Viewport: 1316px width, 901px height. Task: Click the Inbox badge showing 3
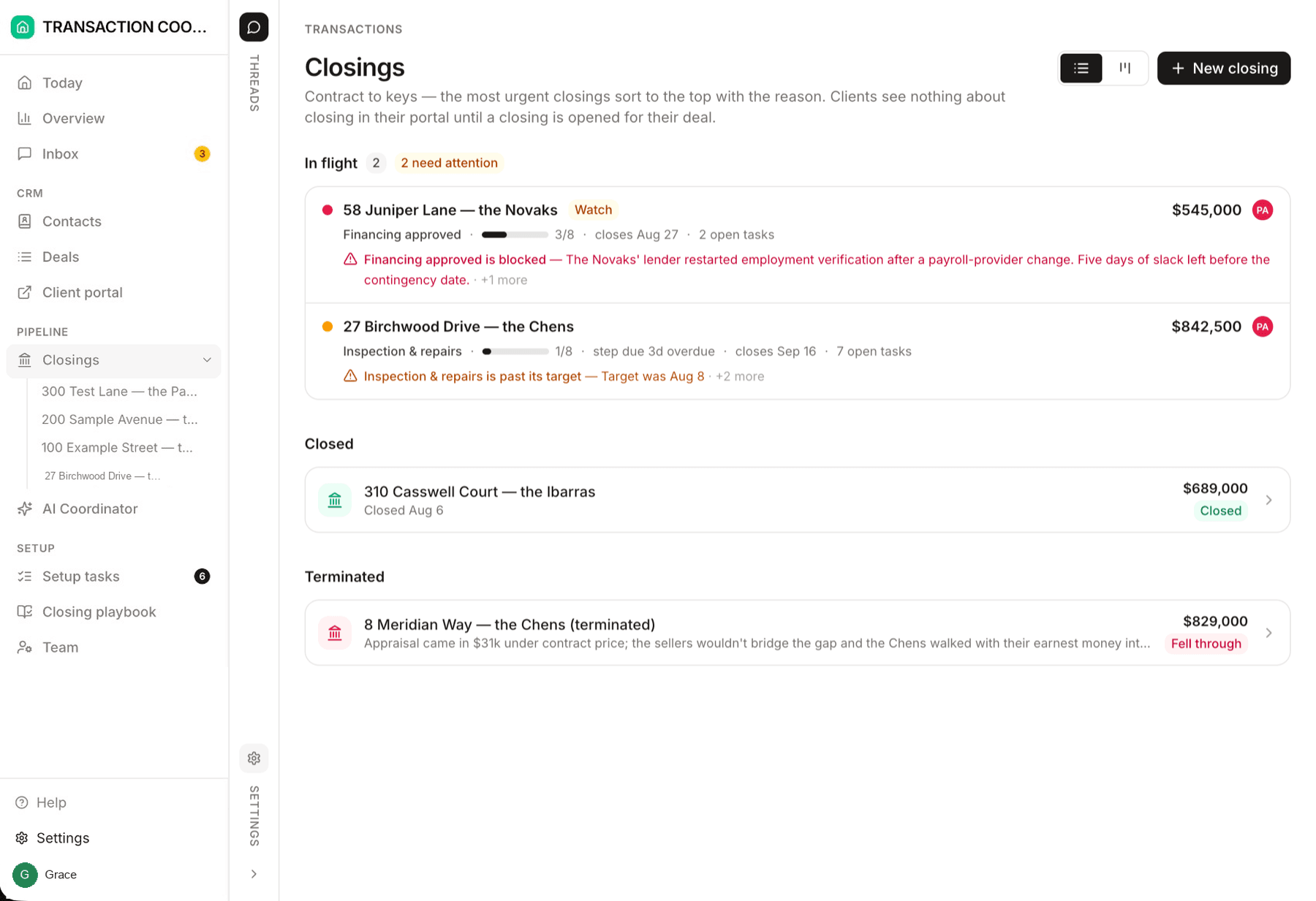click(x=202, y=154)
